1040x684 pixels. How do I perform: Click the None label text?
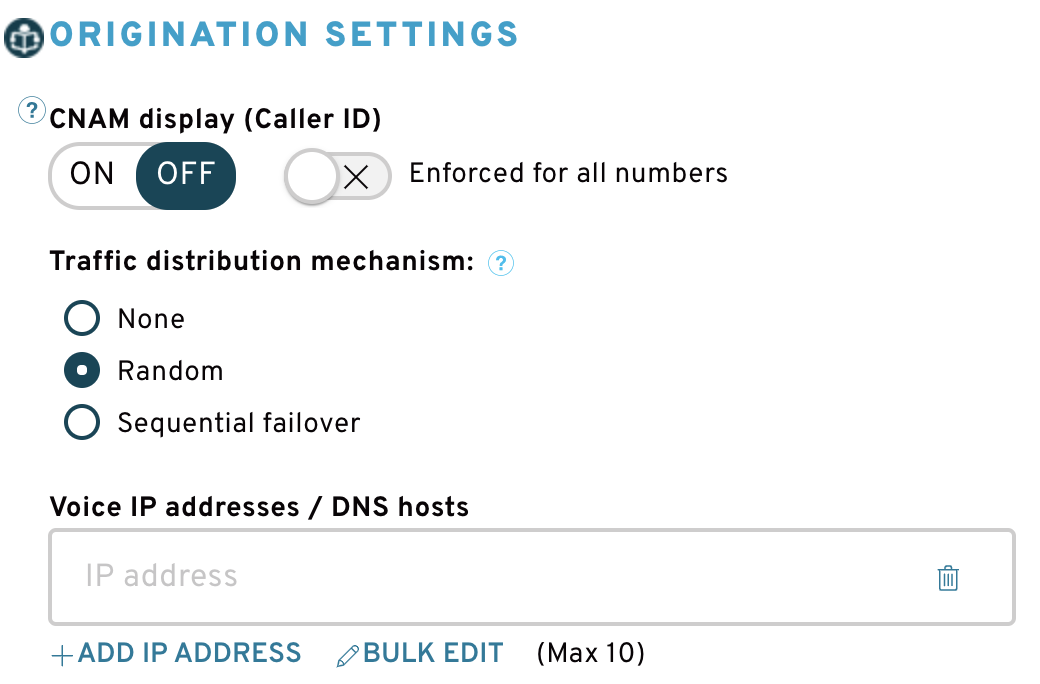(151, 319)
